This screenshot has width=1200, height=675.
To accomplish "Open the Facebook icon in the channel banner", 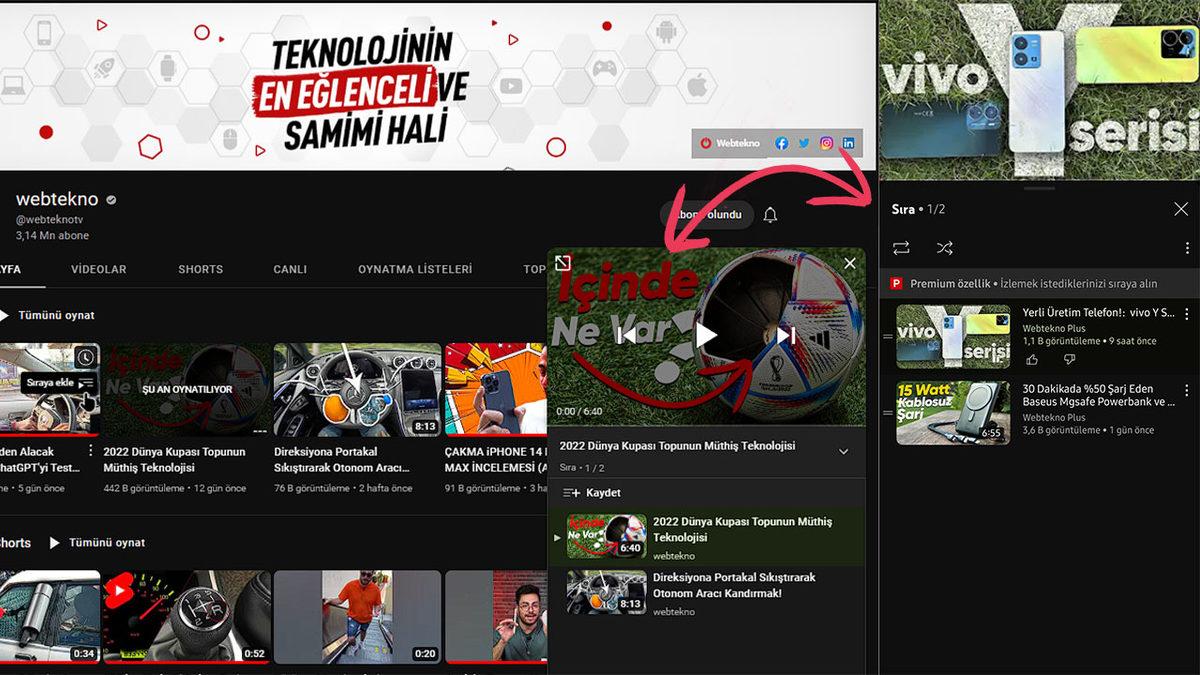I will 780,143.
